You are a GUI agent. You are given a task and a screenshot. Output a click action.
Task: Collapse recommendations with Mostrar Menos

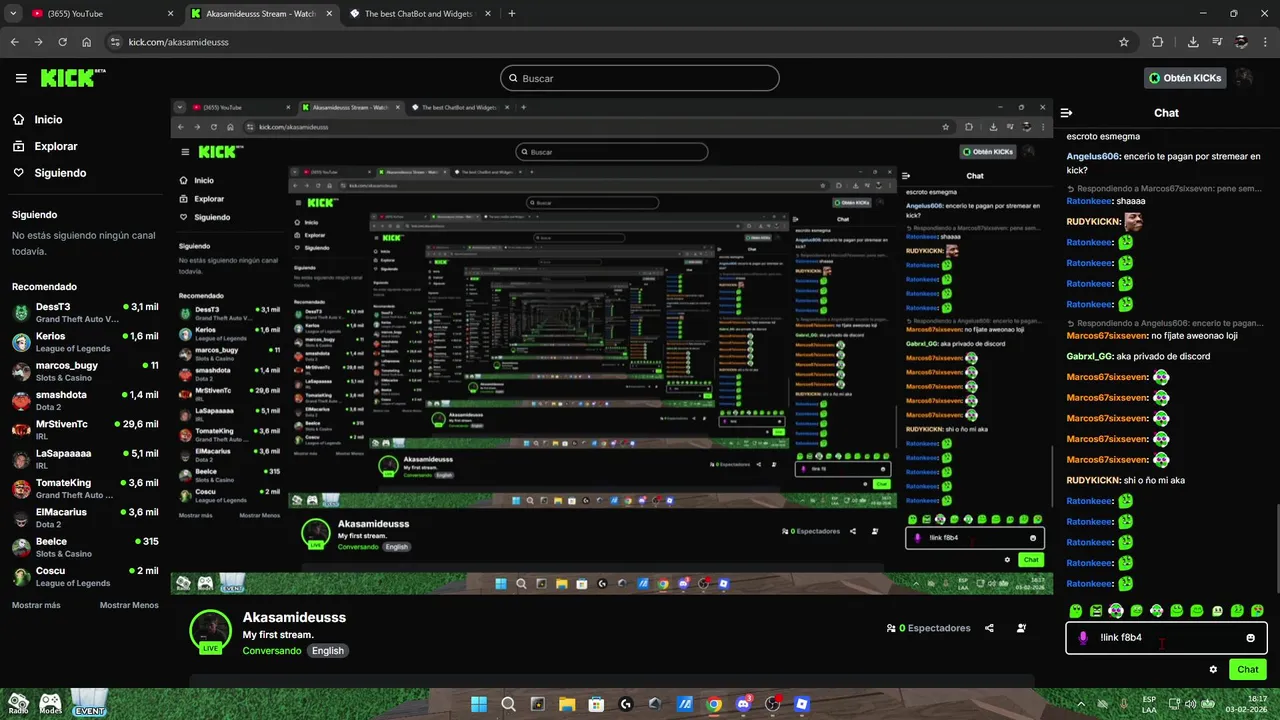[x=129, y=605]
